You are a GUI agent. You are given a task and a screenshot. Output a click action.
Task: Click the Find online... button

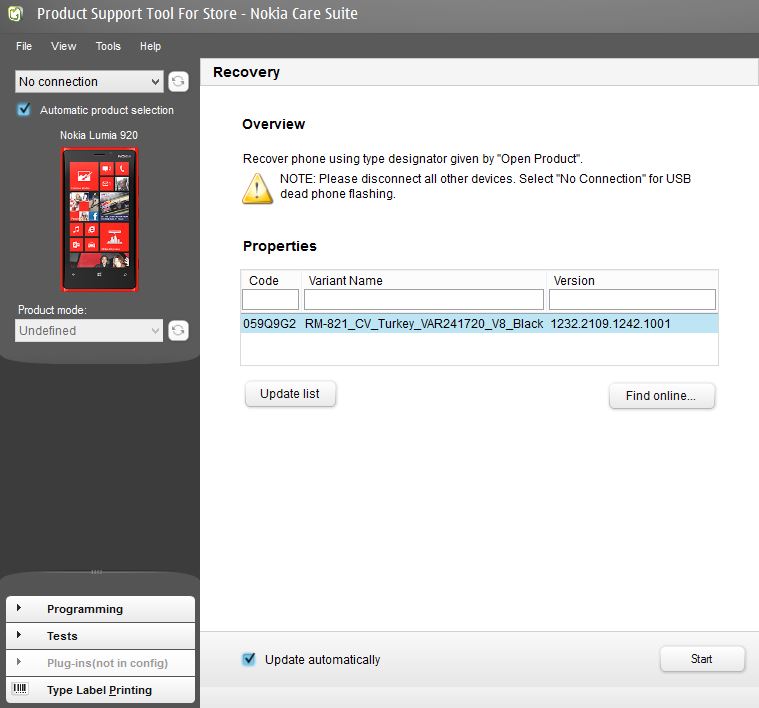[661, 396]
